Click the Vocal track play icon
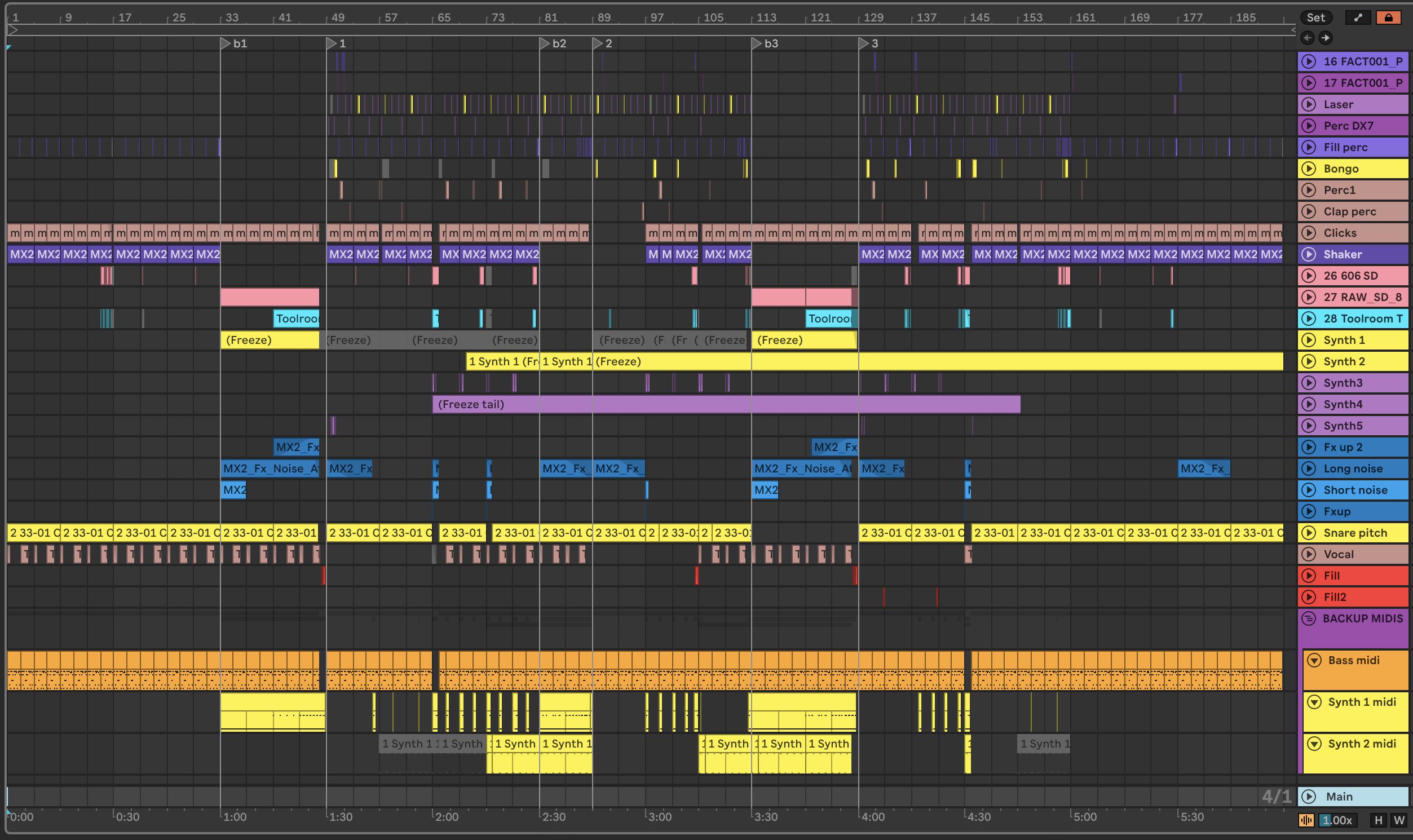The image size is (1413, 840). point(1309,554)
